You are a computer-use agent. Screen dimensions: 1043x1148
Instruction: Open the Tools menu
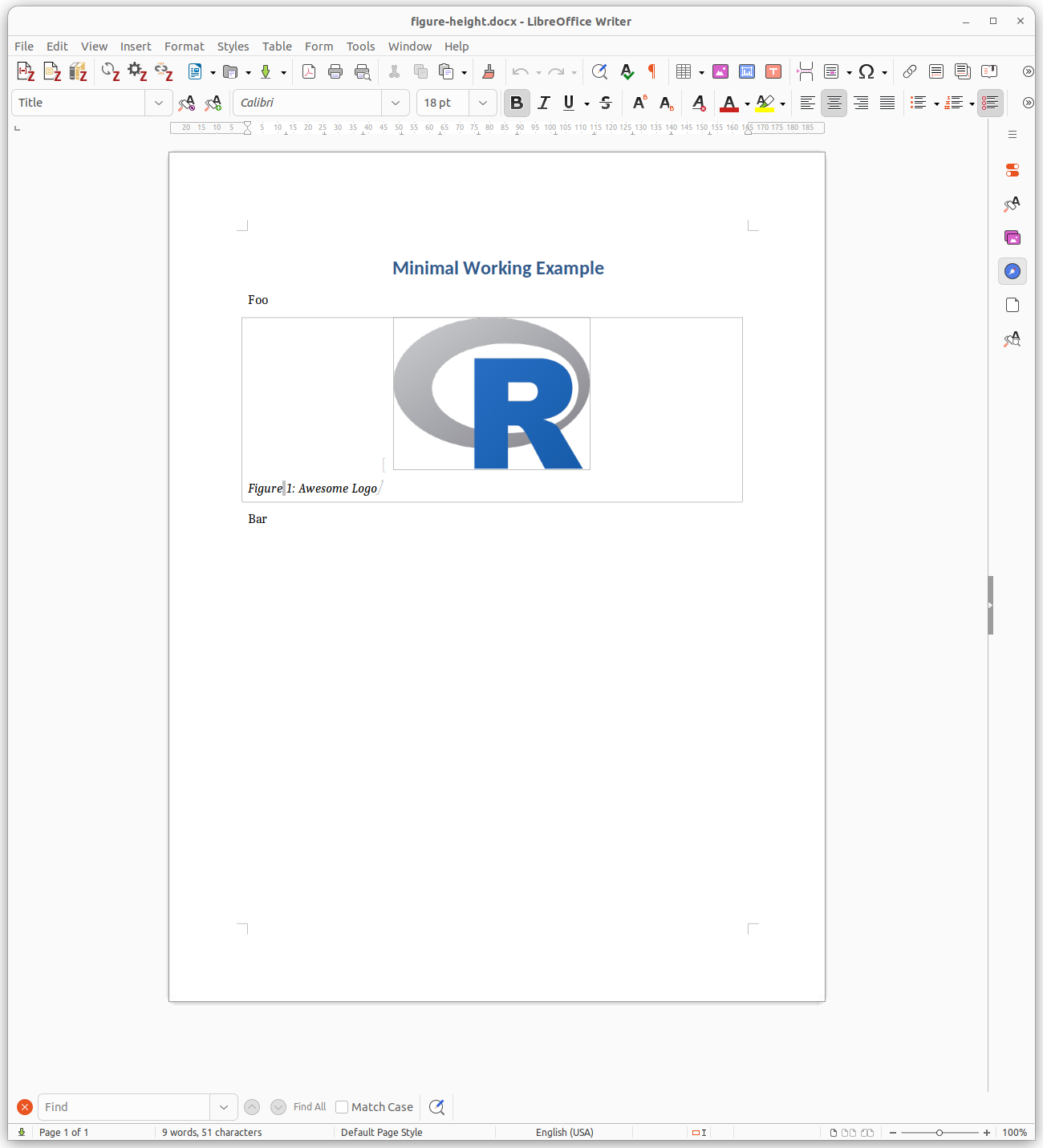pos(361,47)
